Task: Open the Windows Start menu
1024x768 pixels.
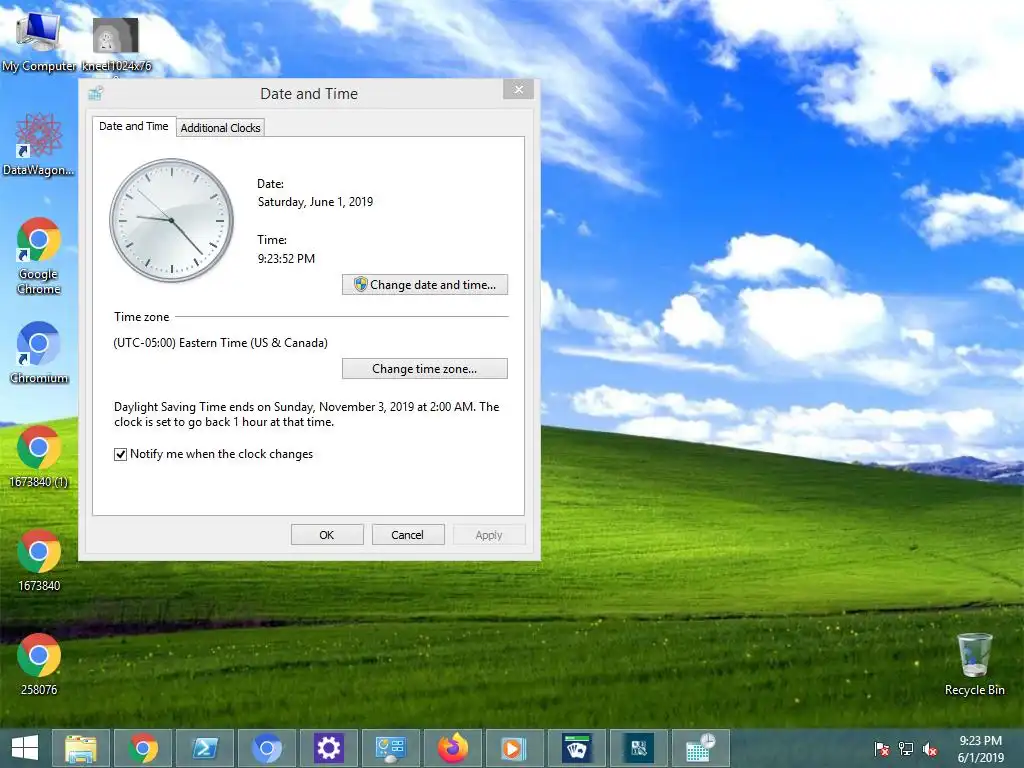Action: [x=25, y=748]
